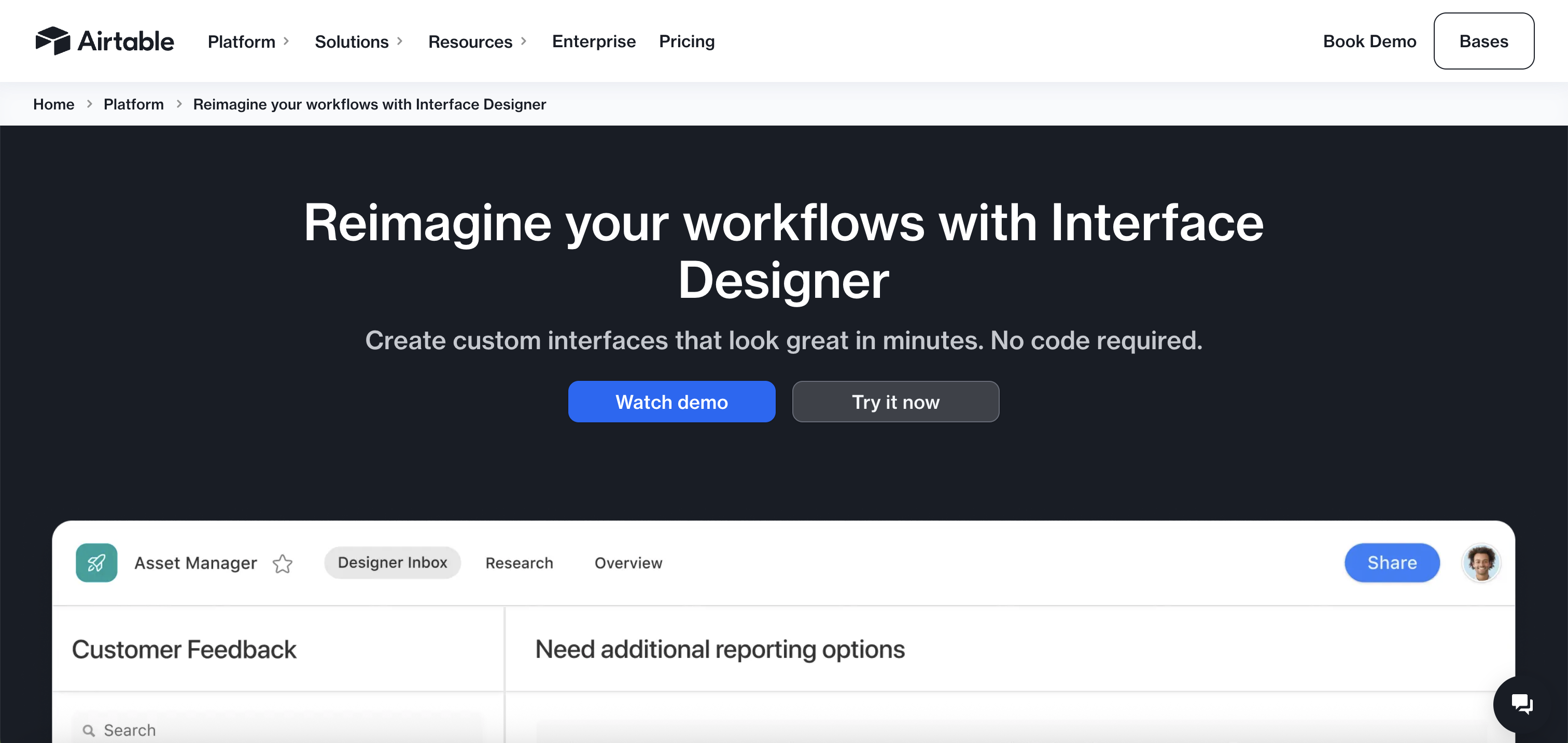Click the Home breadcrumb link
This screenshot has height=743, width=1568.
53,104
